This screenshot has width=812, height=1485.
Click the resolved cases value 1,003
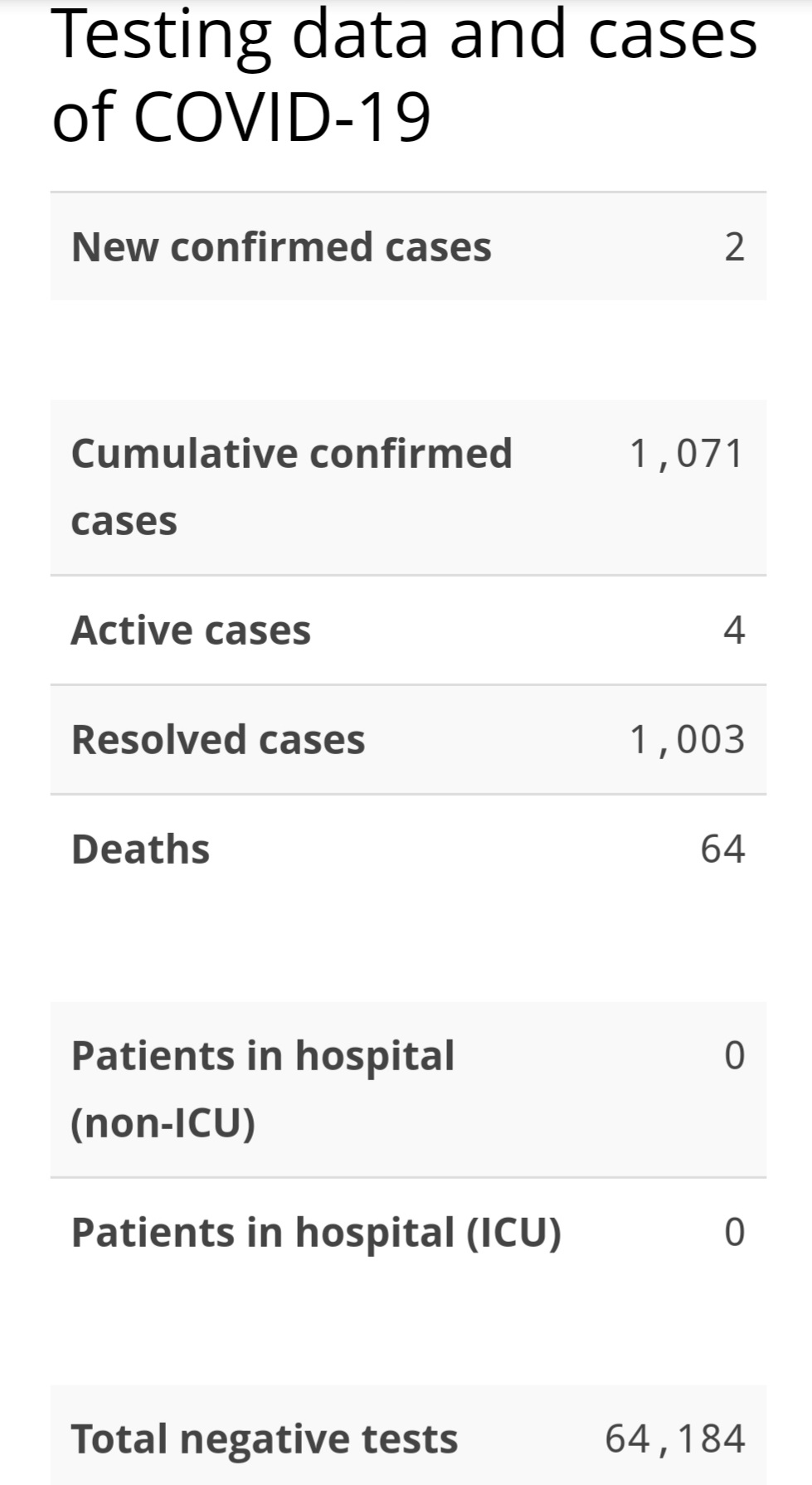(x=687, y=740)
